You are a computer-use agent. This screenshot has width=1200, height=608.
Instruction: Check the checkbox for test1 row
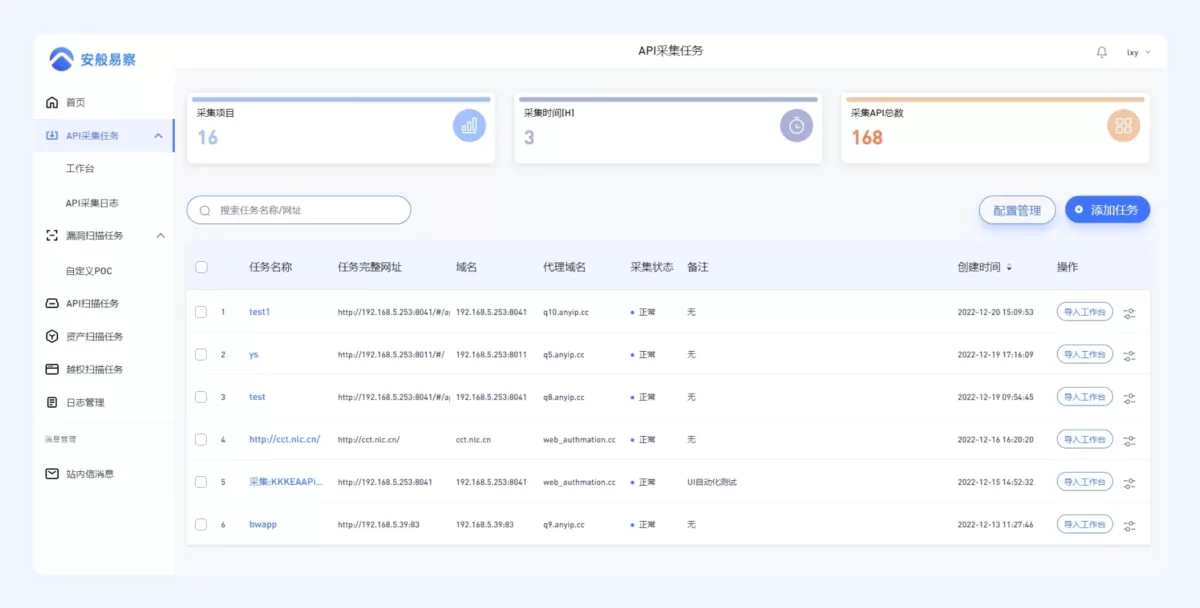201,312
